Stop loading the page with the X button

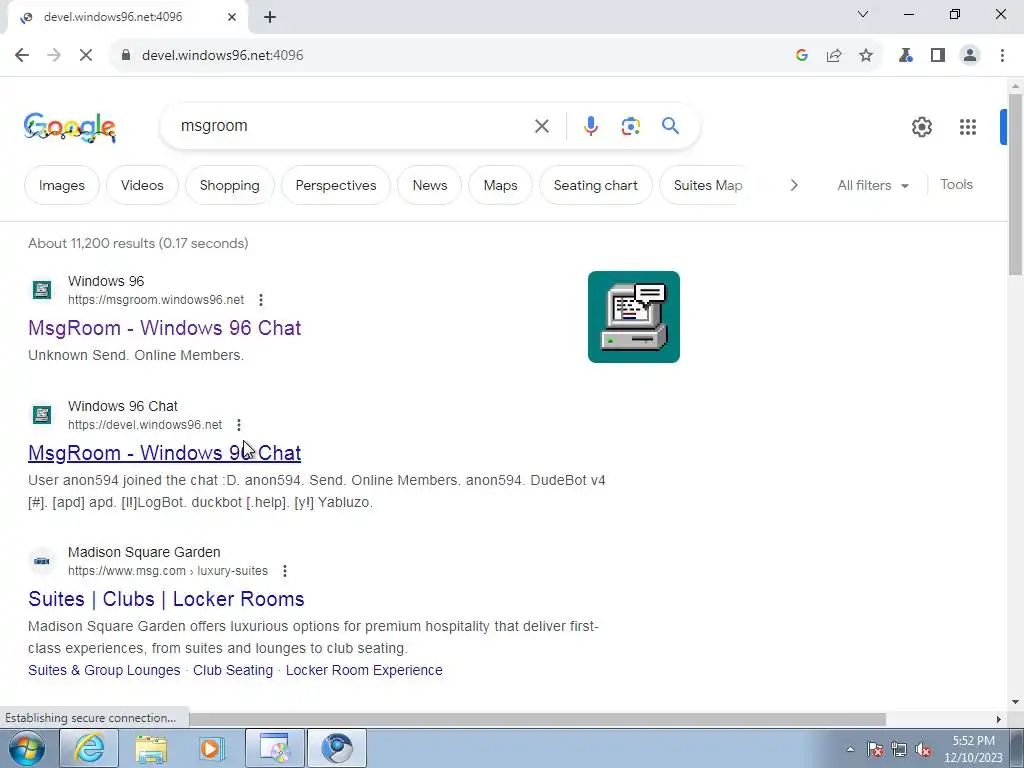pos(86,56)
